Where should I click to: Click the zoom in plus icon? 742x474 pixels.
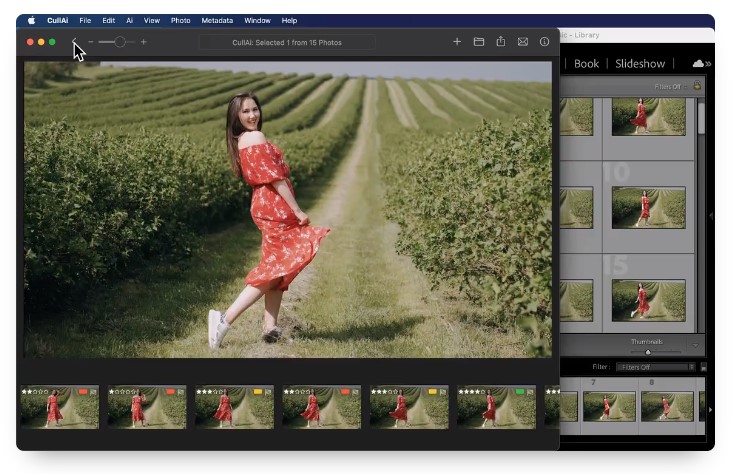coord(143,42)
